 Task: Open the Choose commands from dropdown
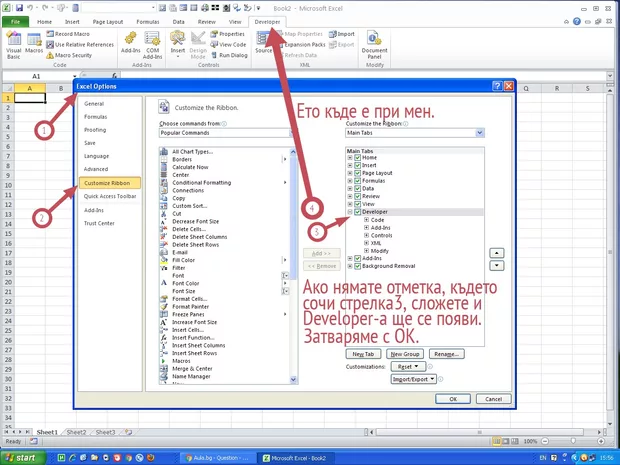point(225,132)
